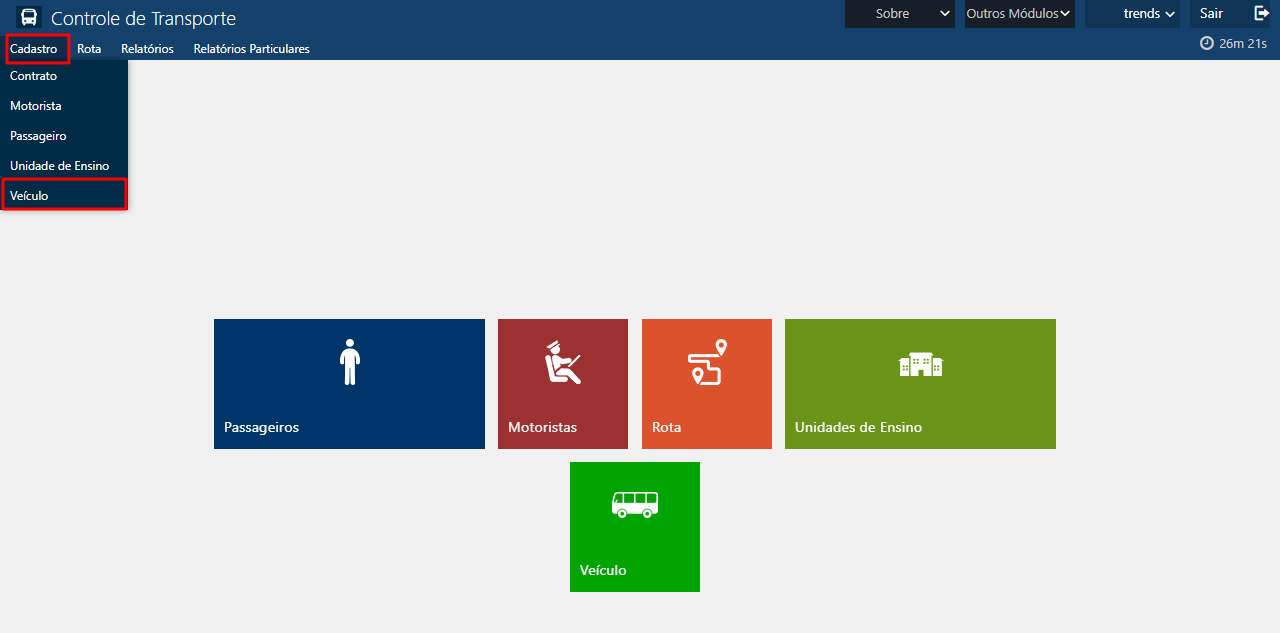This screenshot has width=1280, height=633.
Task: Open the Rota menu item
Action: point(89,48)
